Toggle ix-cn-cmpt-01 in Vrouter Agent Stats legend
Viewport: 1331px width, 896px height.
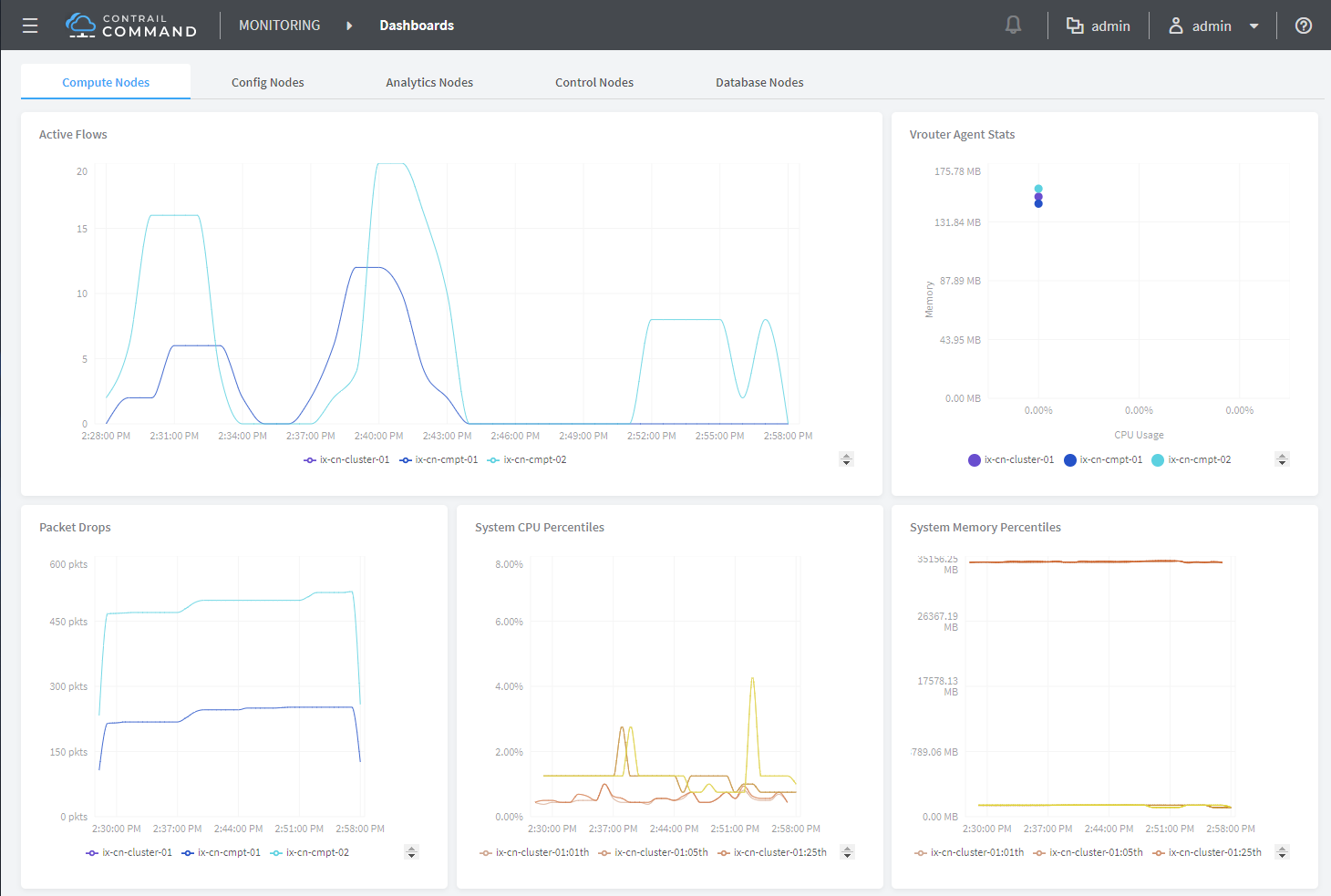[1103, 459]
